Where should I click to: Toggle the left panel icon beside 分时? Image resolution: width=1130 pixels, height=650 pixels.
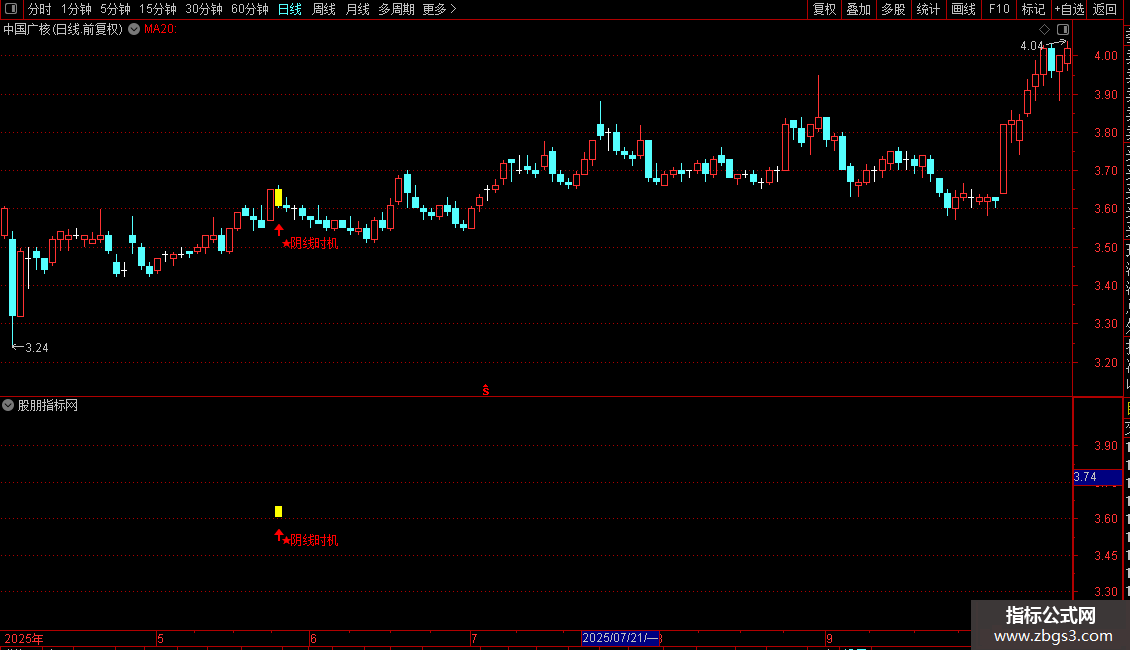point(12,9)
